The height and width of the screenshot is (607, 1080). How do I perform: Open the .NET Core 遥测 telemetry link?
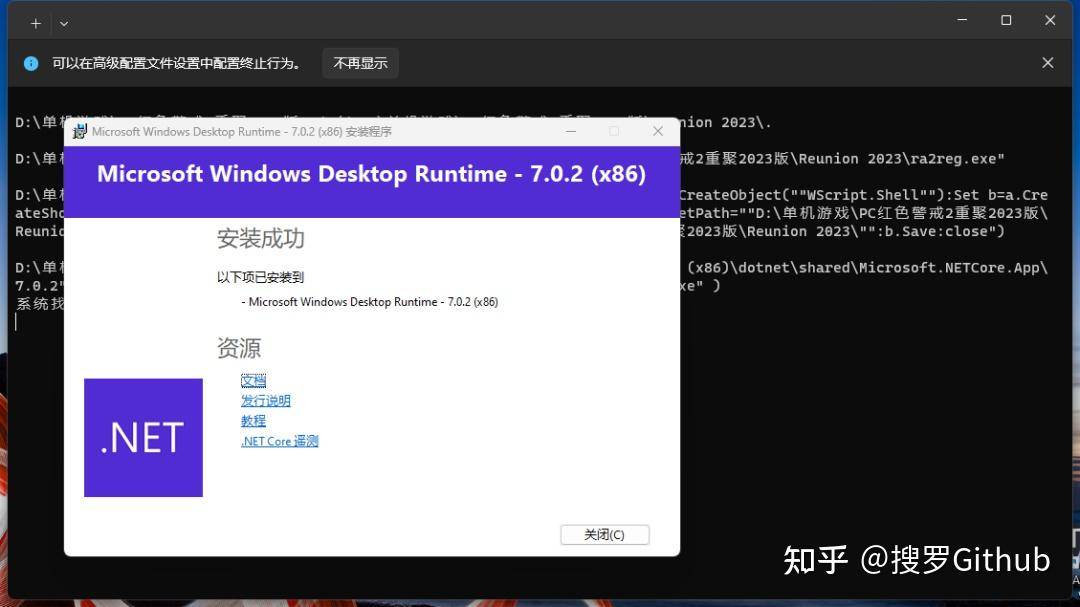pyautogui.click(x=280, y=441)
